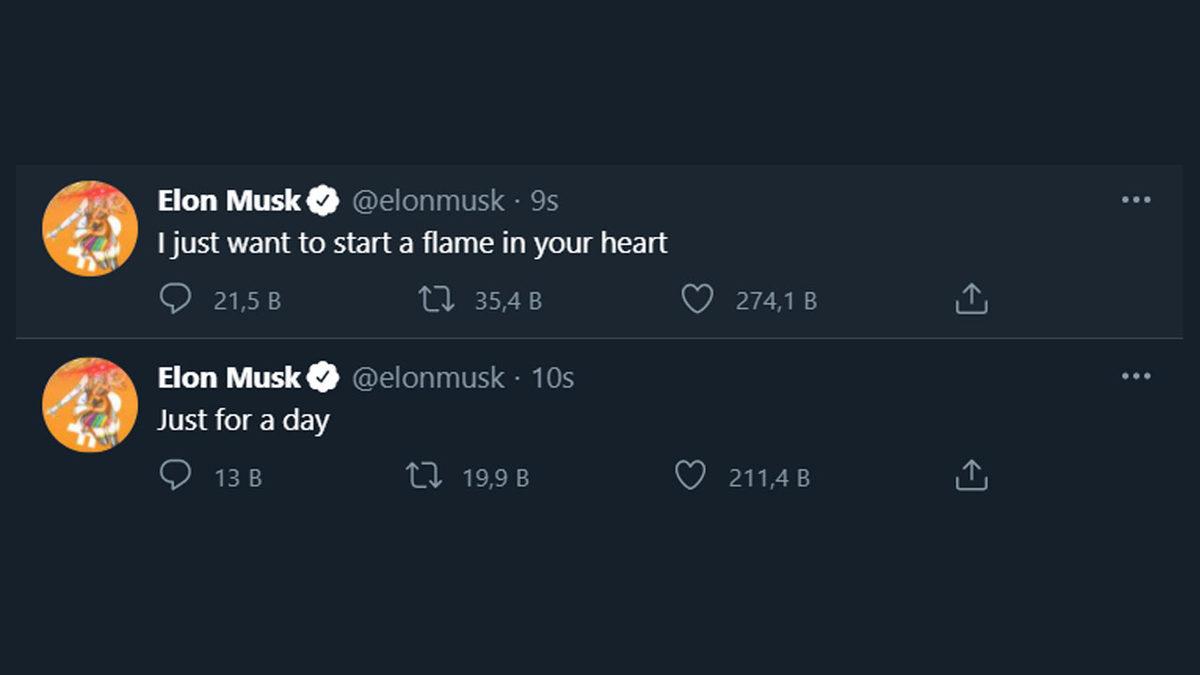Open more options on the 9s tweet
Viewport: 1200px width, 675px height.
[x=1136, y=200]
